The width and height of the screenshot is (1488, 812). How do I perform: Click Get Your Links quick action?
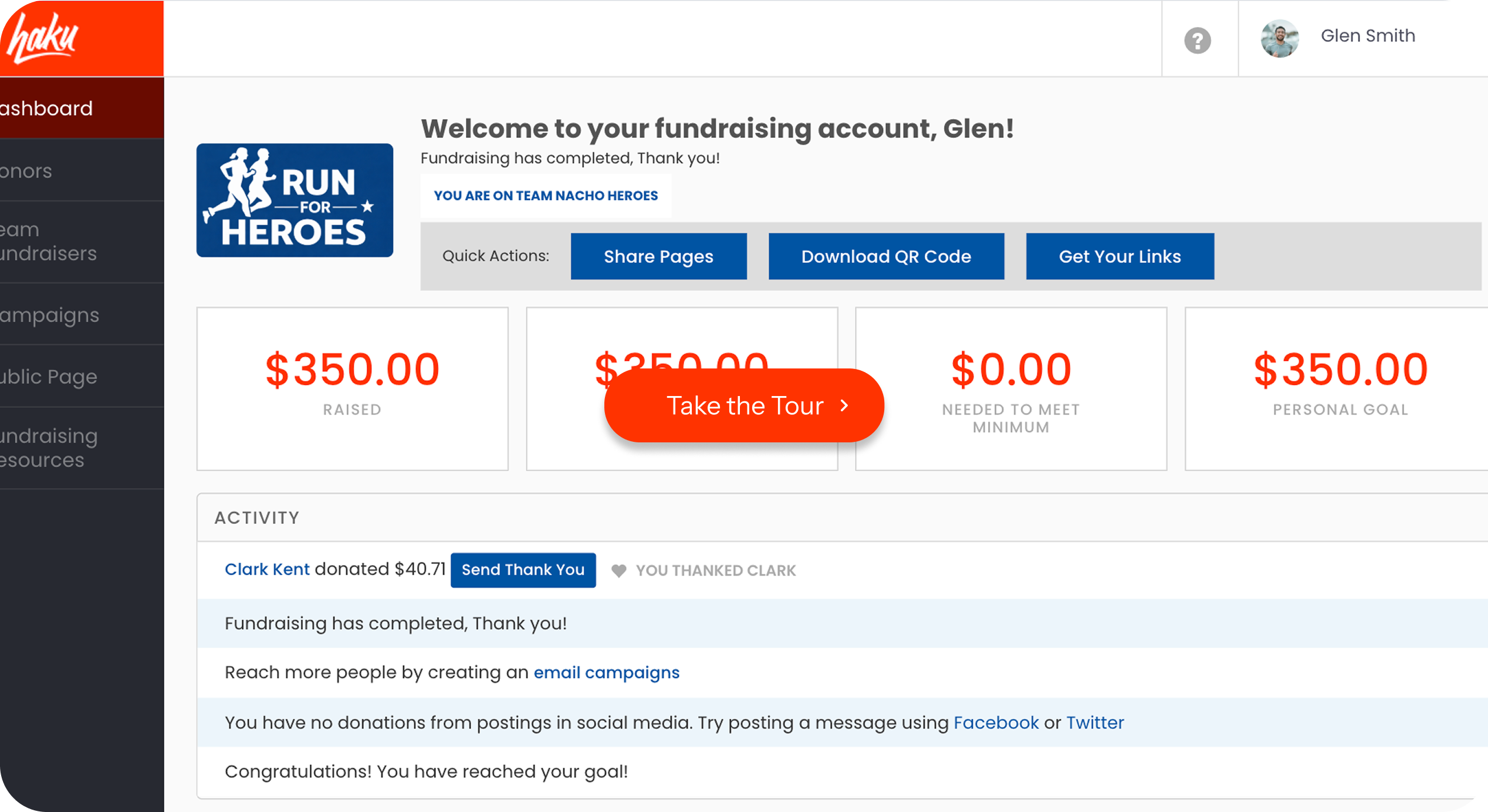coord(1120,256)
